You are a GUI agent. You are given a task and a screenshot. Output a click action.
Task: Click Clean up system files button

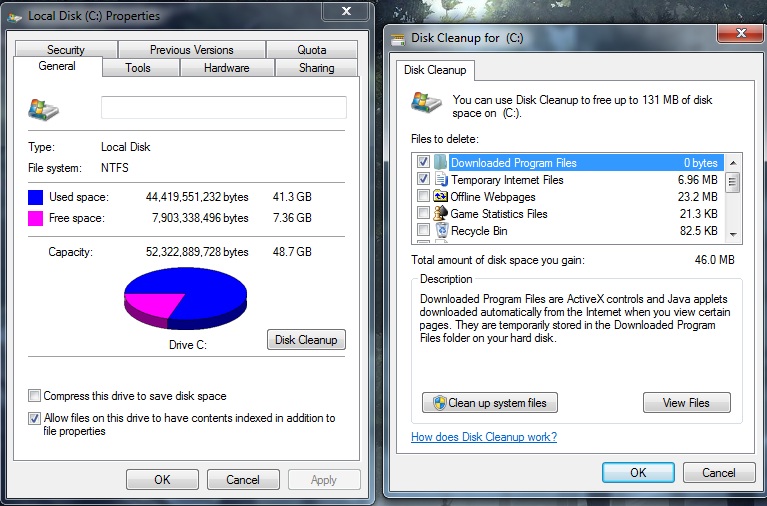(x=490, y=403)
